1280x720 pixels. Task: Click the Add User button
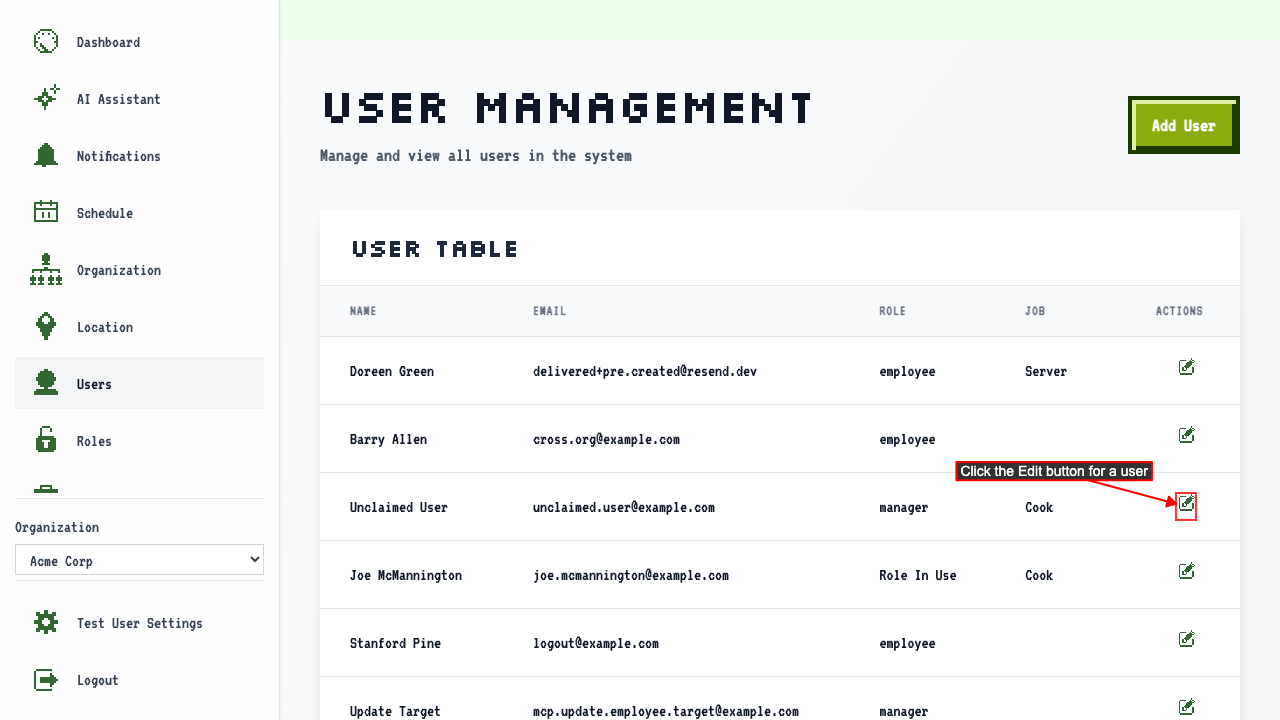tap(1184, 125)
